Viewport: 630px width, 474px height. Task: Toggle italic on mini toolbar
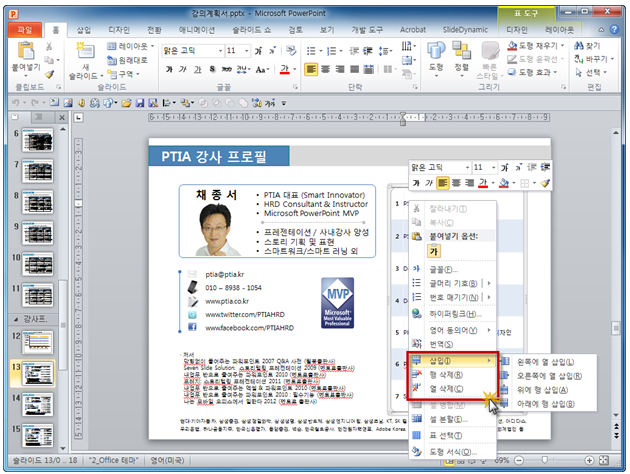point(429,183)
